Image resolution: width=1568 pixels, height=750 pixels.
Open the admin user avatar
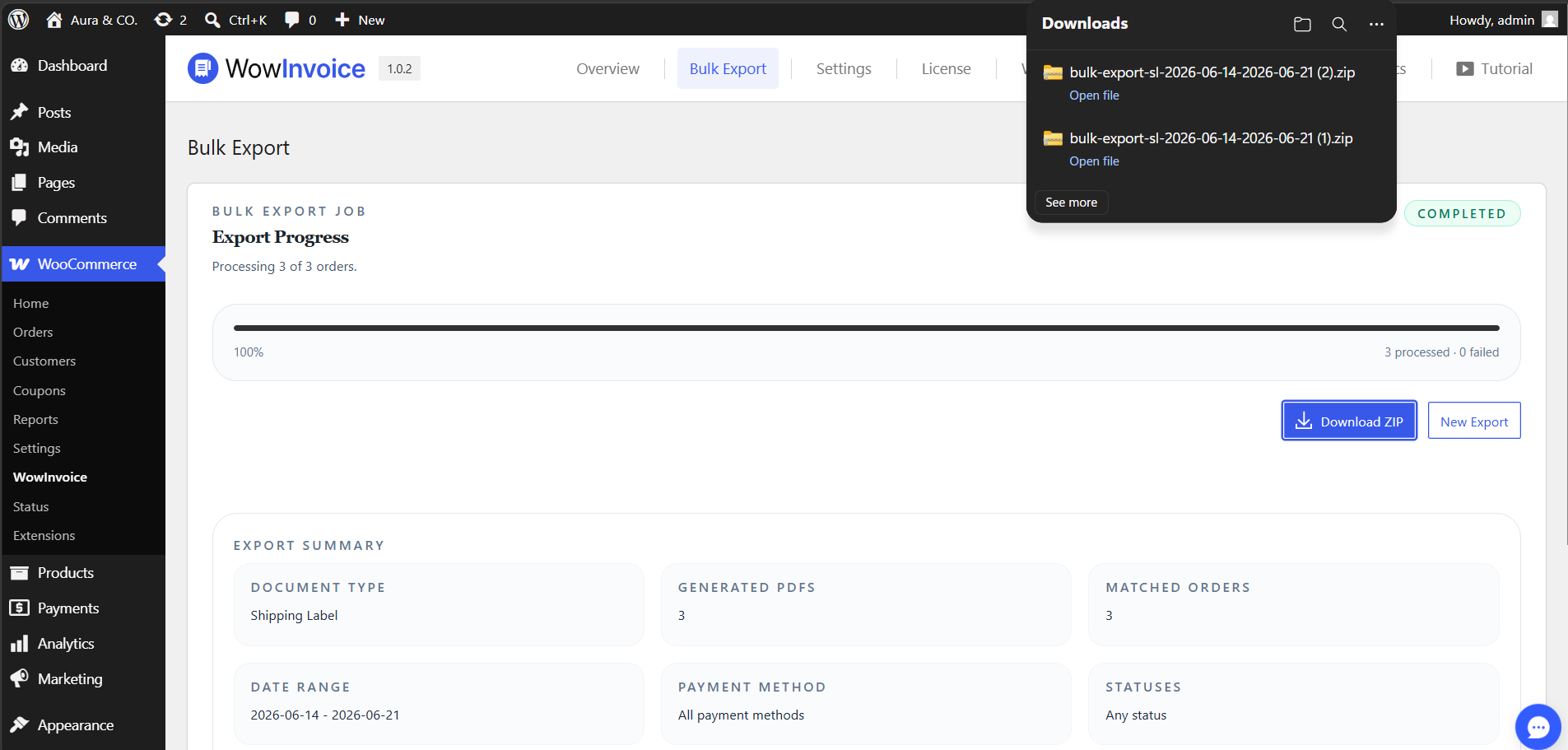click(x=1550, y=20)
